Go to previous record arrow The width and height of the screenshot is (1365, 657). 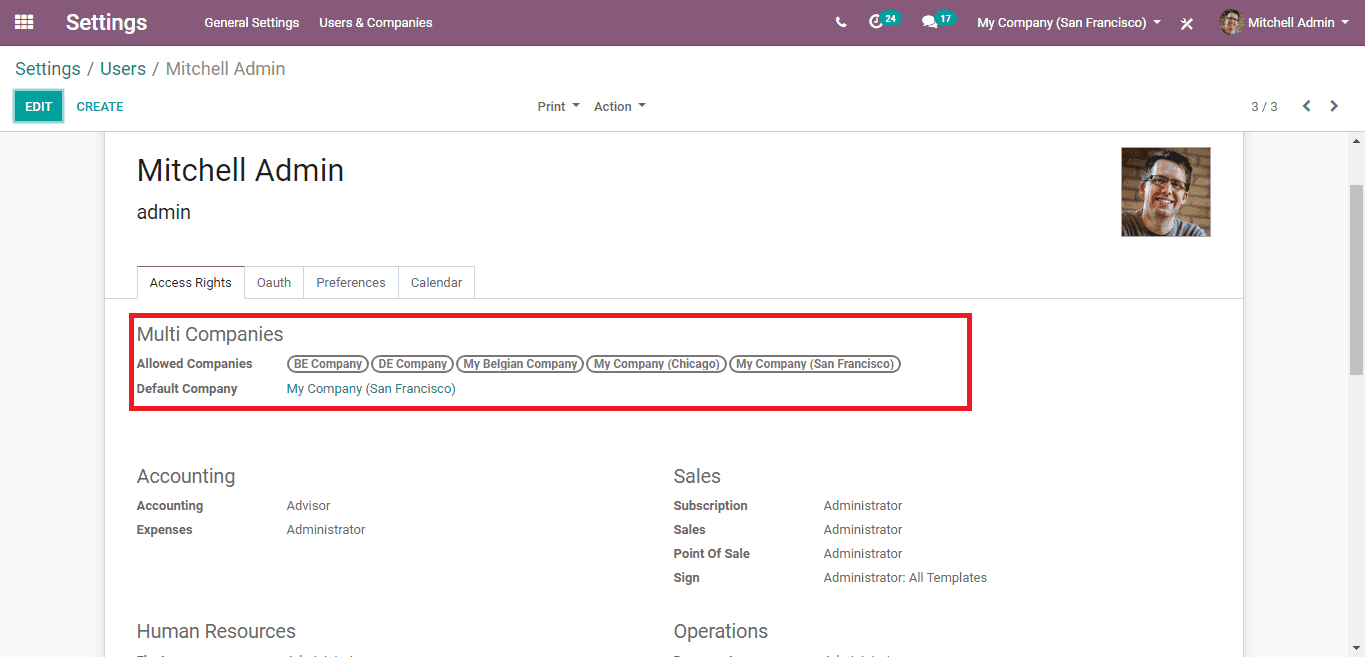point(1306,106)
